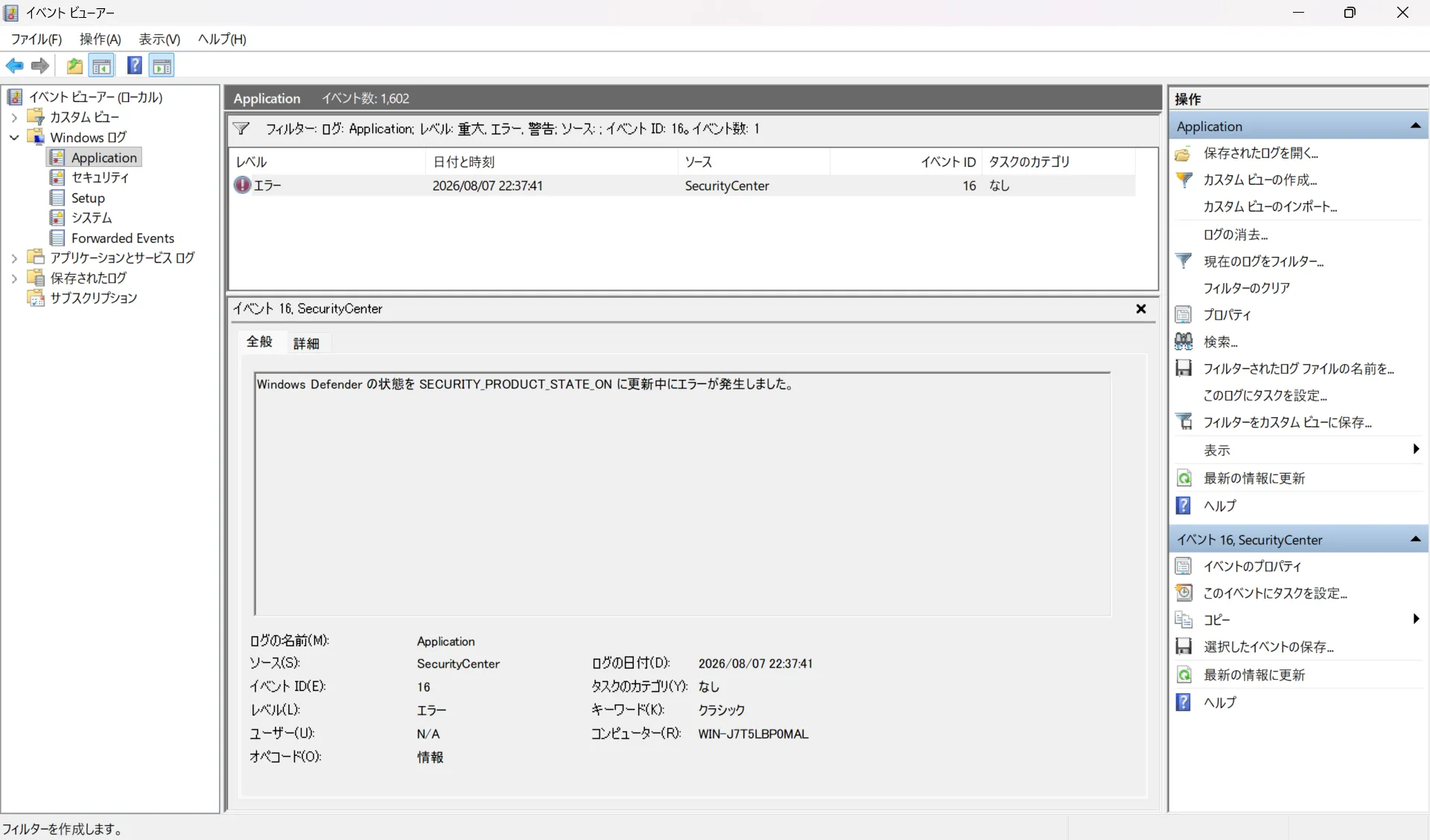Open the ファイル(F) menu

(36, 39)
